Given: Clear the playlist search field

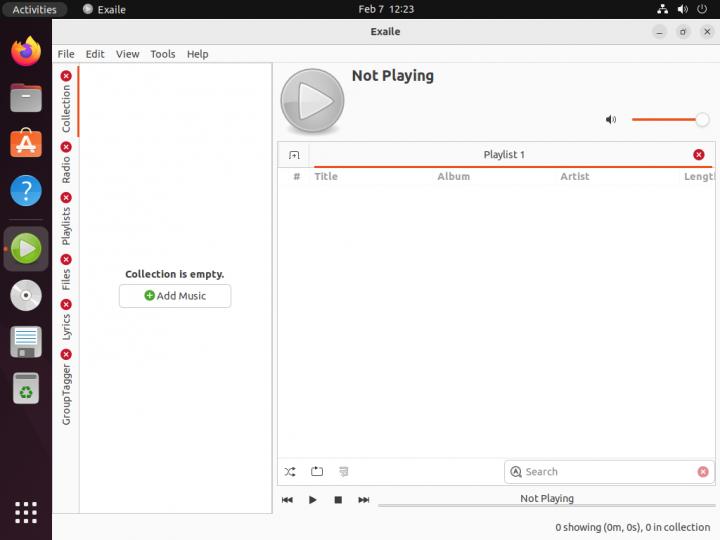Looking at the screenshot, I should point(703,472).
